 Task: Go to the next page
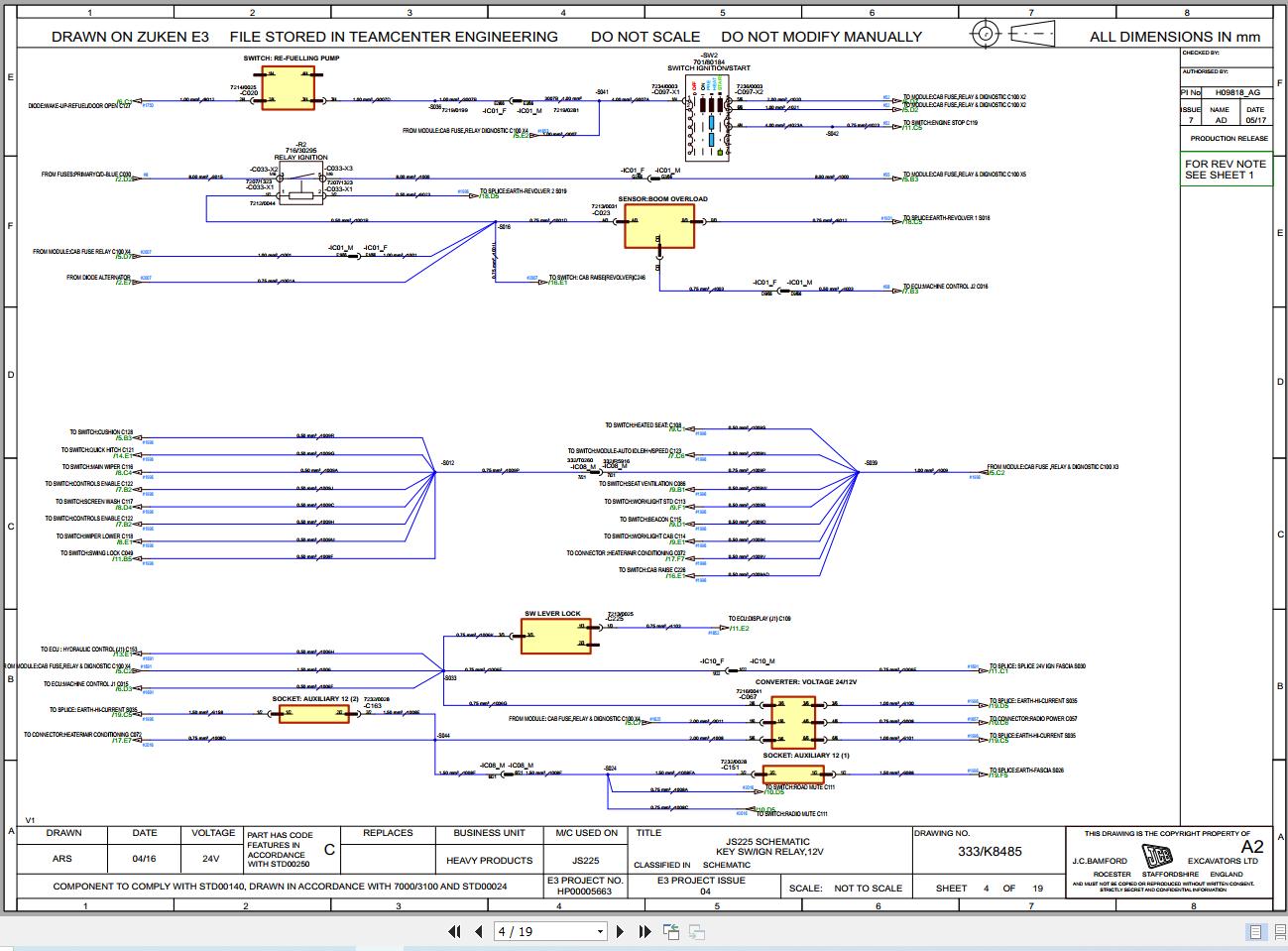620,931
